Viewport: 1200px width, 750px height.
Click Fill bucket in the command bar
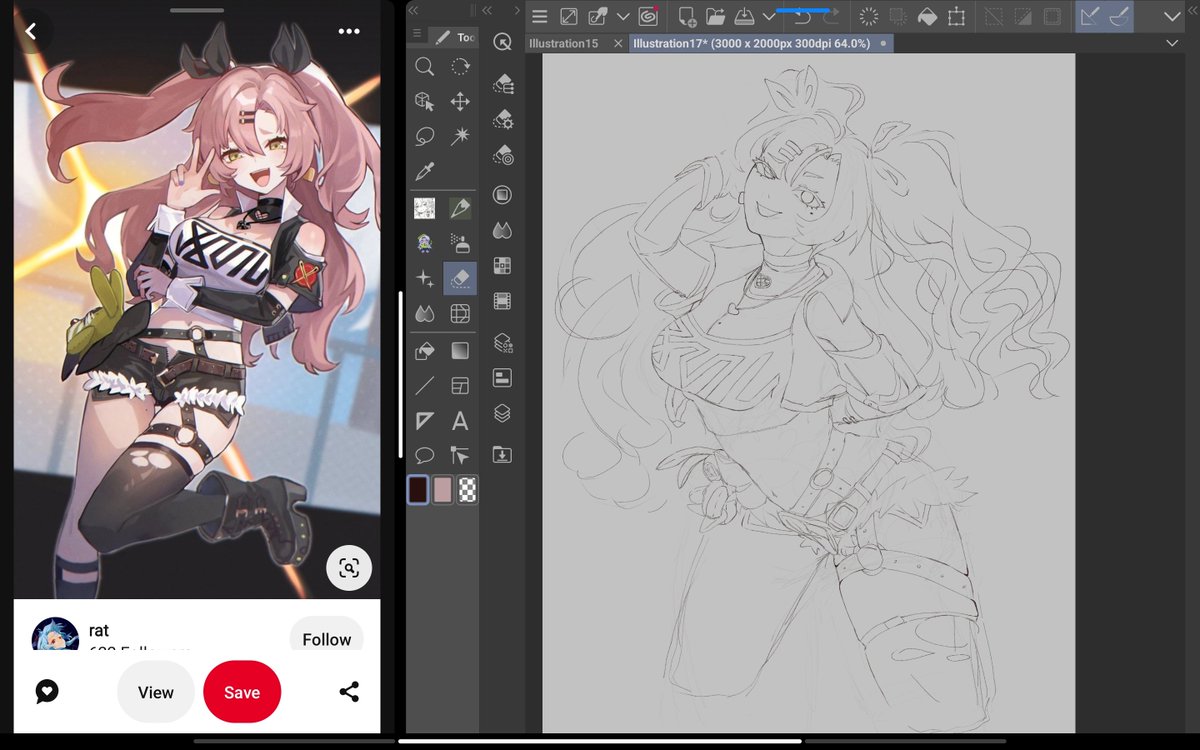click(x=927, y=16)
